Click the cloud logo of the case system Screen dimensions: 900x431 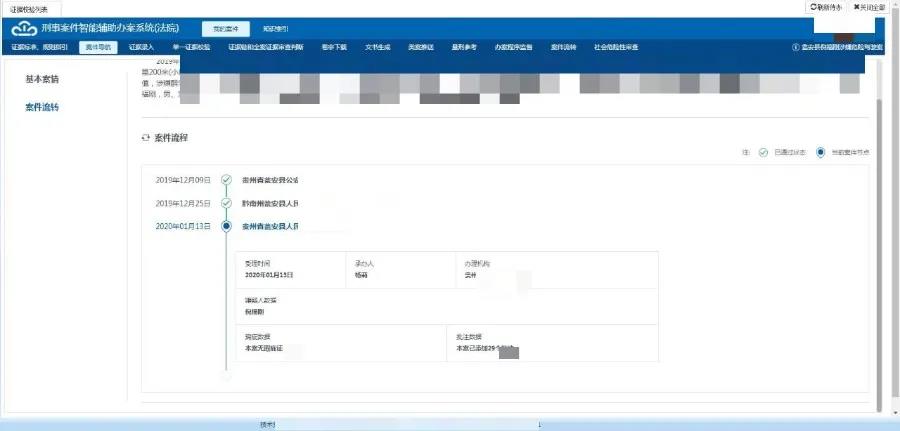click(x=24, y=28)
